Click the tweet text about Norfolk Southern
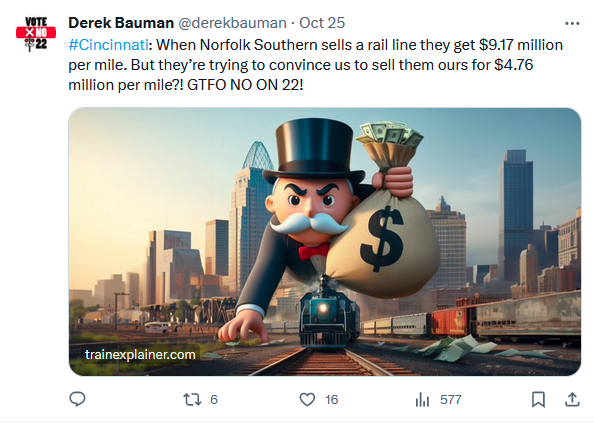The image size is (594, 424). pos(316,65)
